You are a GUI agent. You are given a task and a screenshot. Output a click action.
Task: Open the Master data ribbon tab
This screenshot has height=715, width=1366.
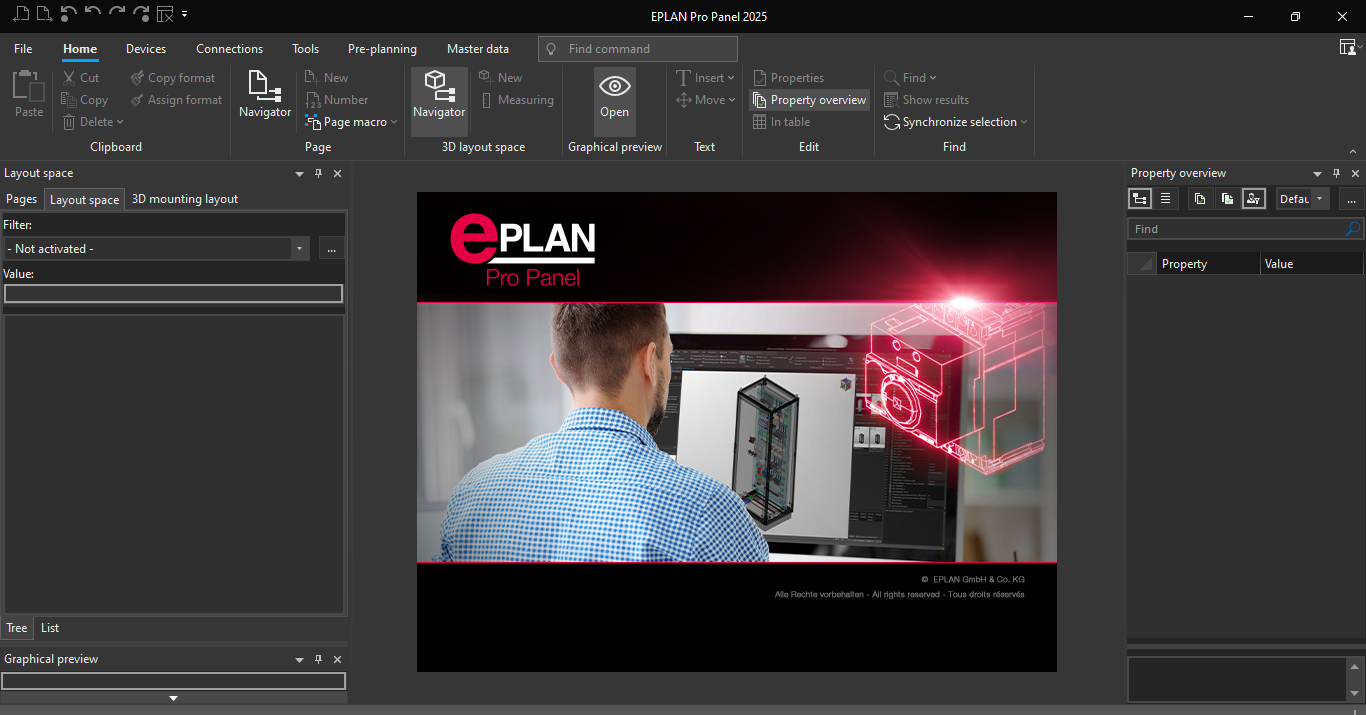click(x=477, y=48)
